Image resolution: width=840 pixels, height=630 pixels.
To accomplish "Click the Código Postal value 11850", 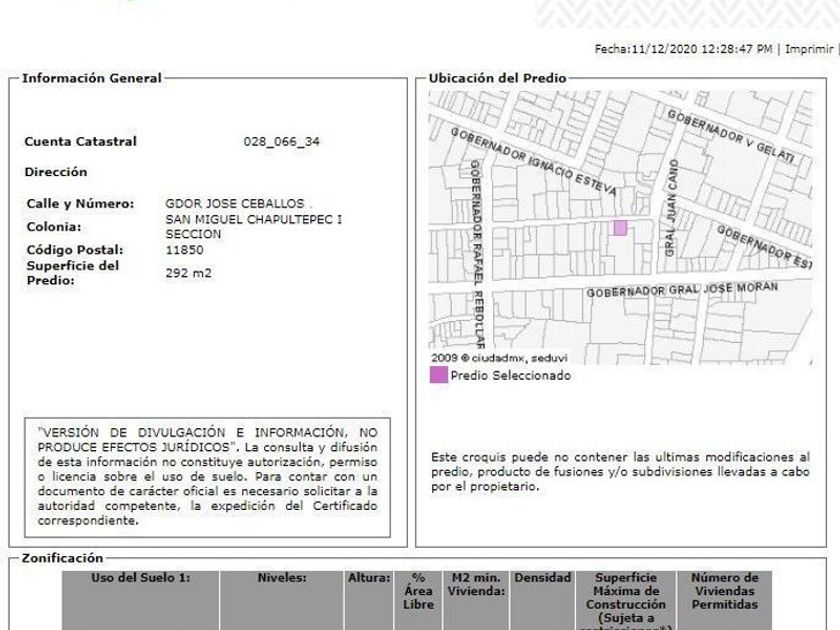I will 184,250.
